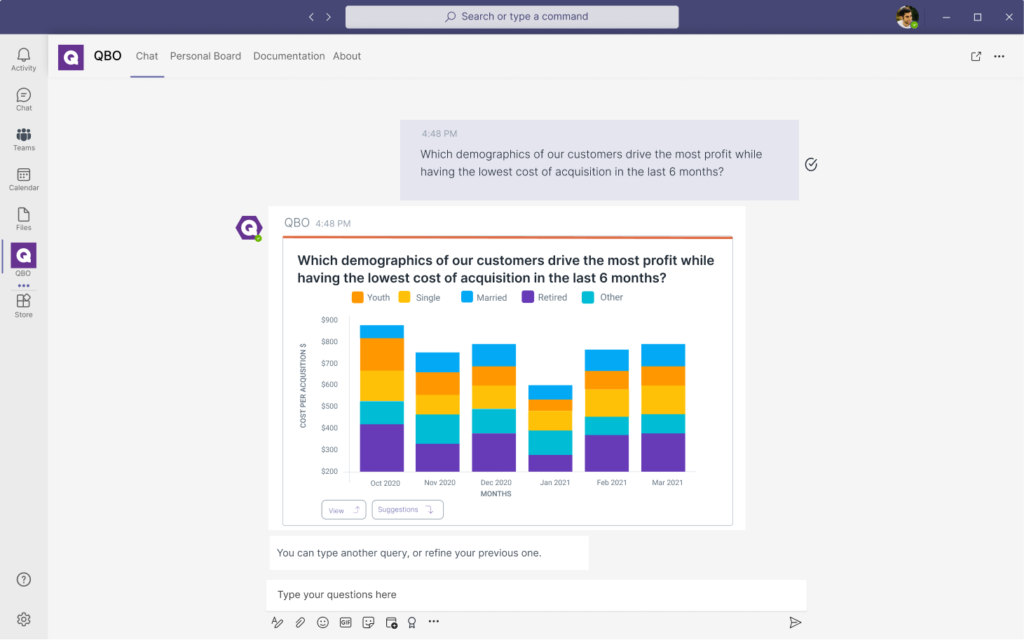Image resolution: width=1024 pixels, height=640 pixels.
Task: Expand the Suggestions dropdown button
Action: 407,510
